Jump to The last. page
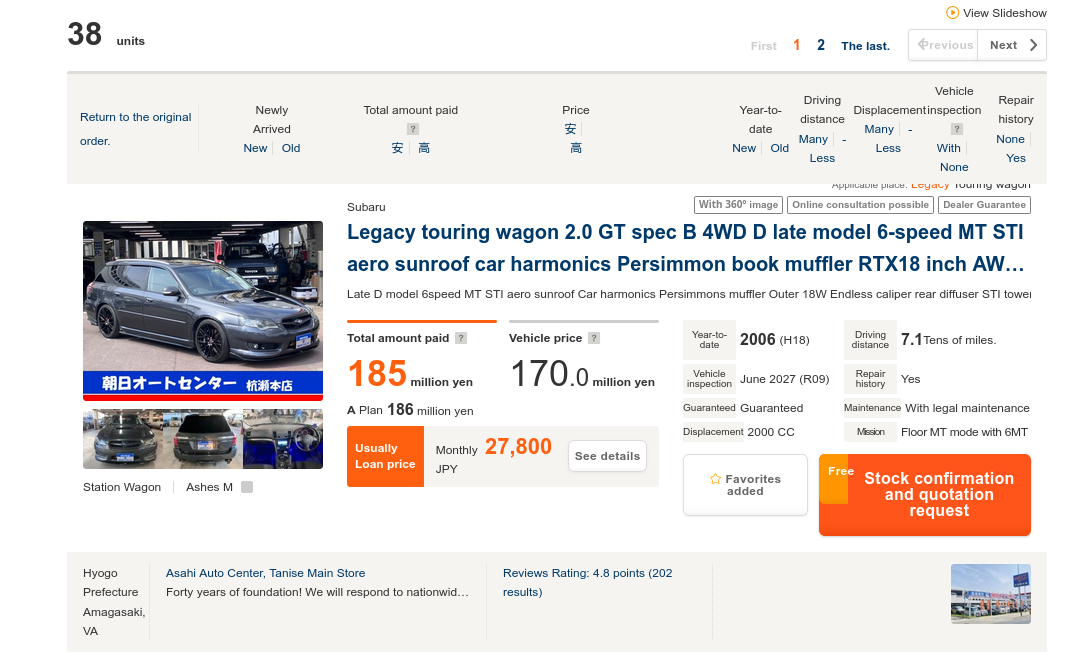Viewport: 1079px width, 665px height. [x=865, y=46]
